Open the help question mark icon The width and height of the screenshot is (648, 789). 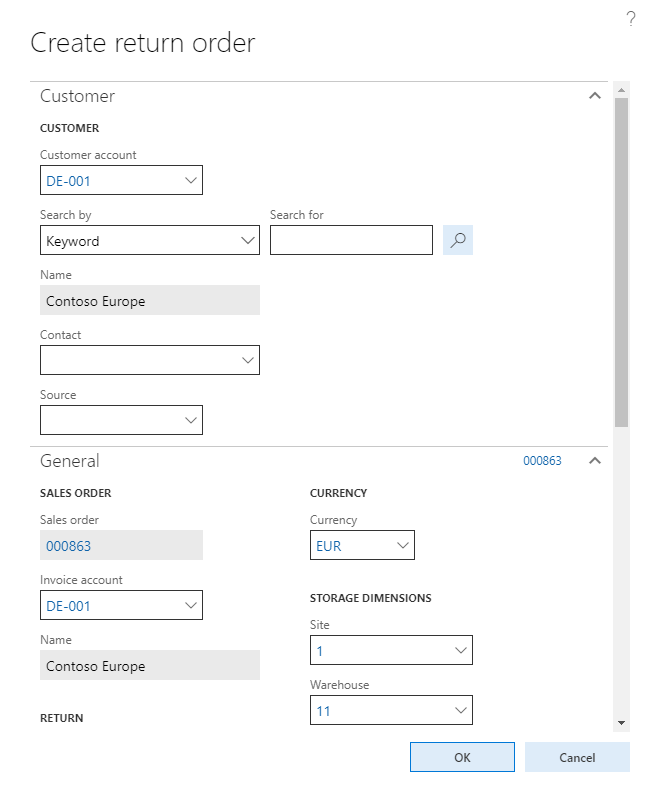(x=631, y=19)
